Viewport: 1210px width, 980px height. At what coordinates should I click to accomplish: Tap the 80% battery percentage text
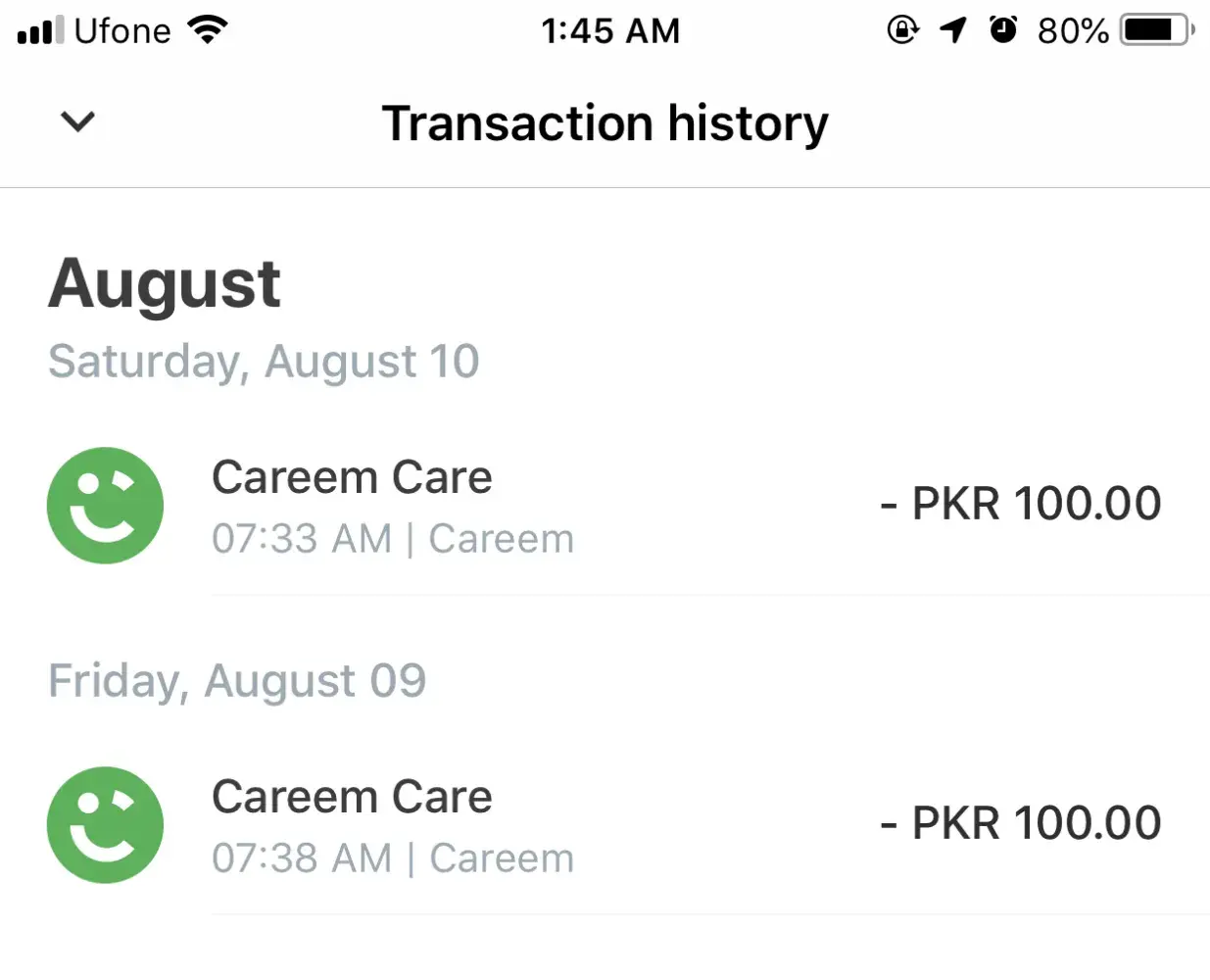pyautogui.click(x=1073, y=31)
